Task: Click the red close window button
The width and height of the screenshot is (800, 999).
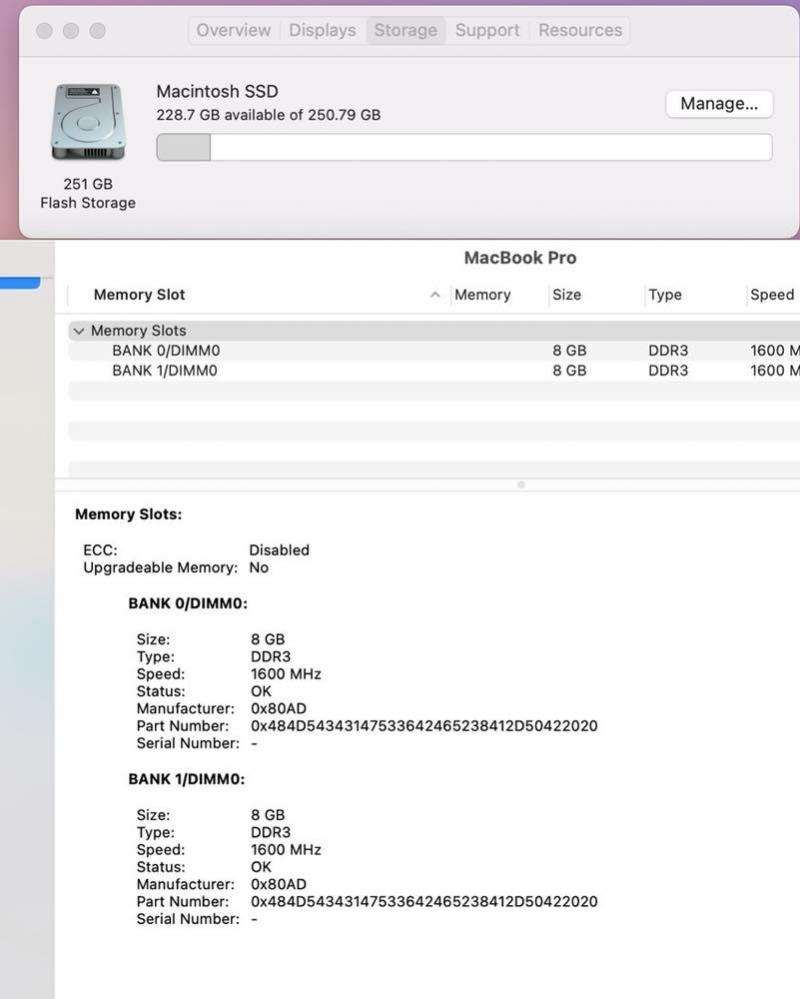Action: (44, 31)
